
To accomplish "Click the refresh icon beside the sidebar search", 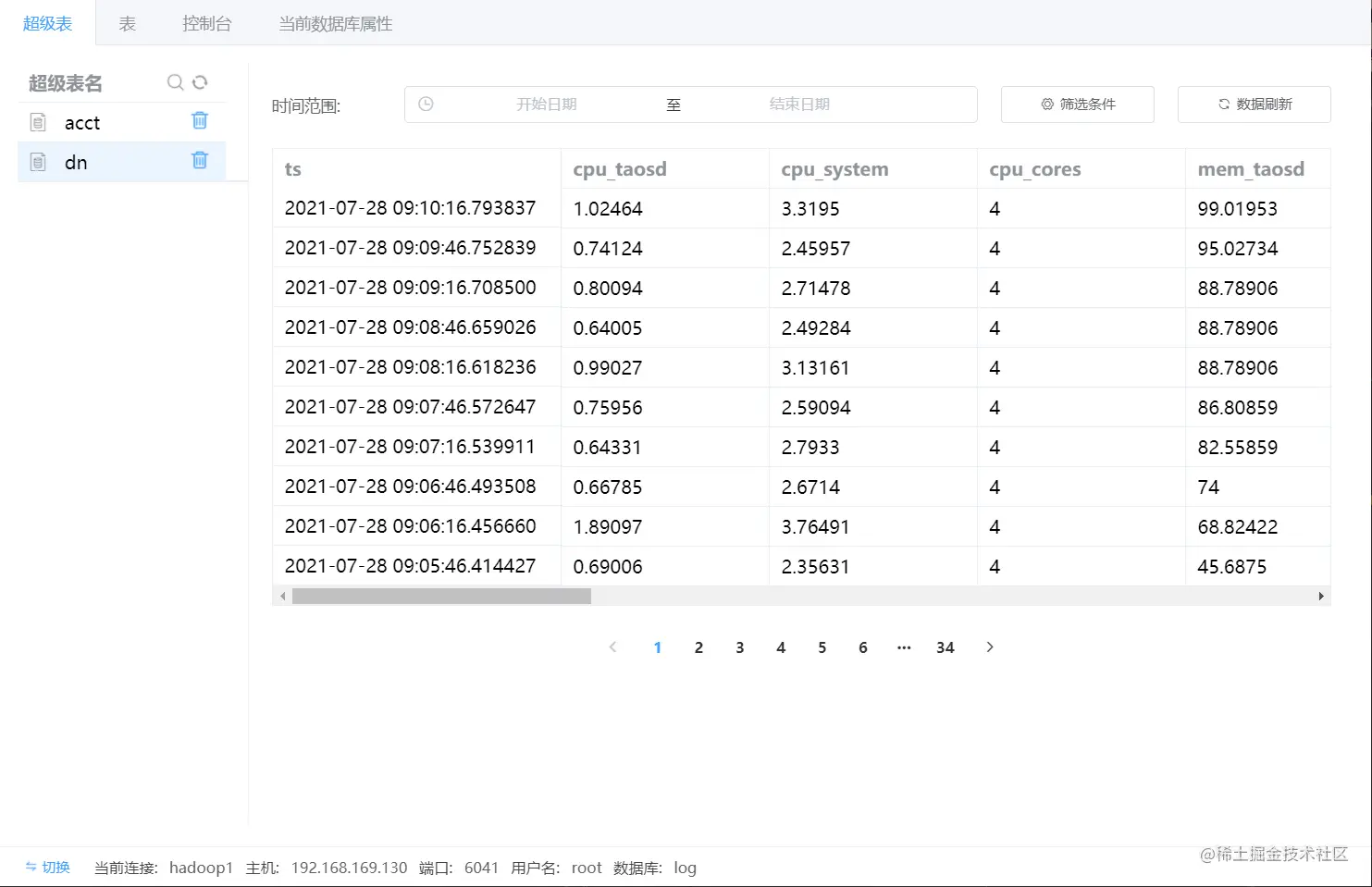I will (199, 82).
